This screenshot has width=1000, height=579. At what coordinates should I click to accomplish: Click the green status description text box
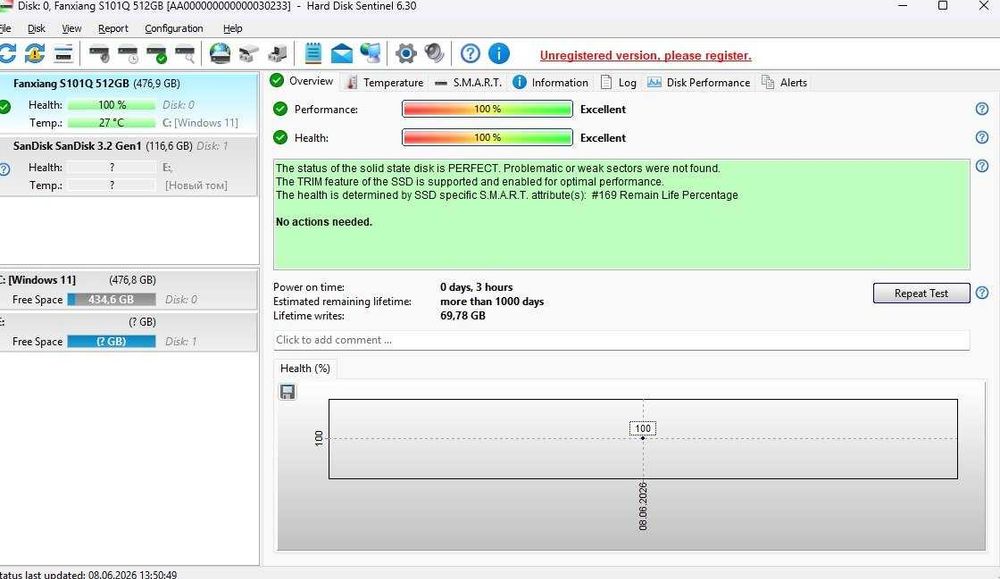pos(622,214)
